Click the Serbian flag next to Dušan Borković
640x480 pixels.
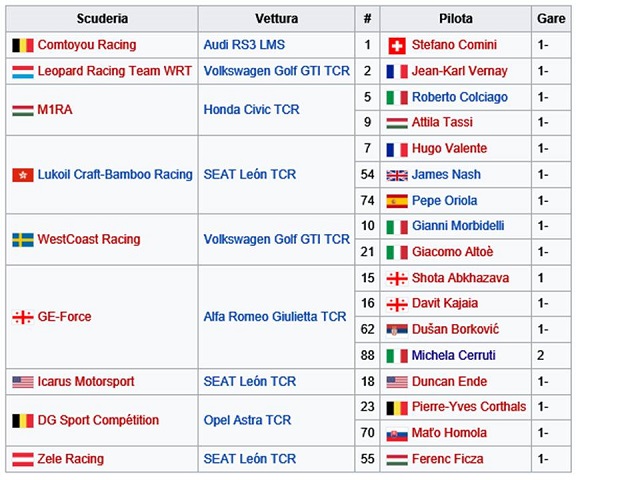(x=397, y=330)
